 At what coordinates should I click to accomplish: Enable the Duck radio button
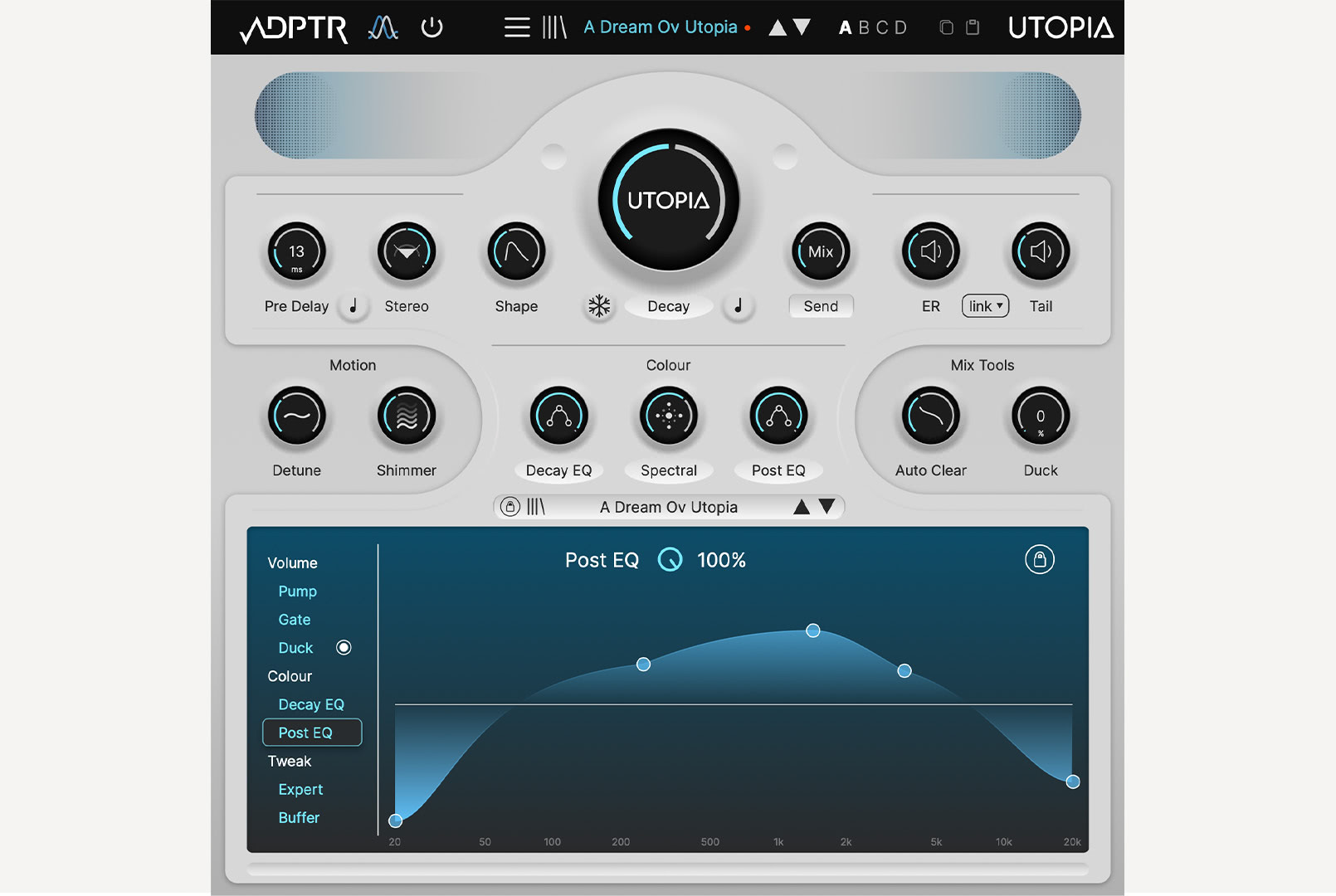click(x=344, y=648)
